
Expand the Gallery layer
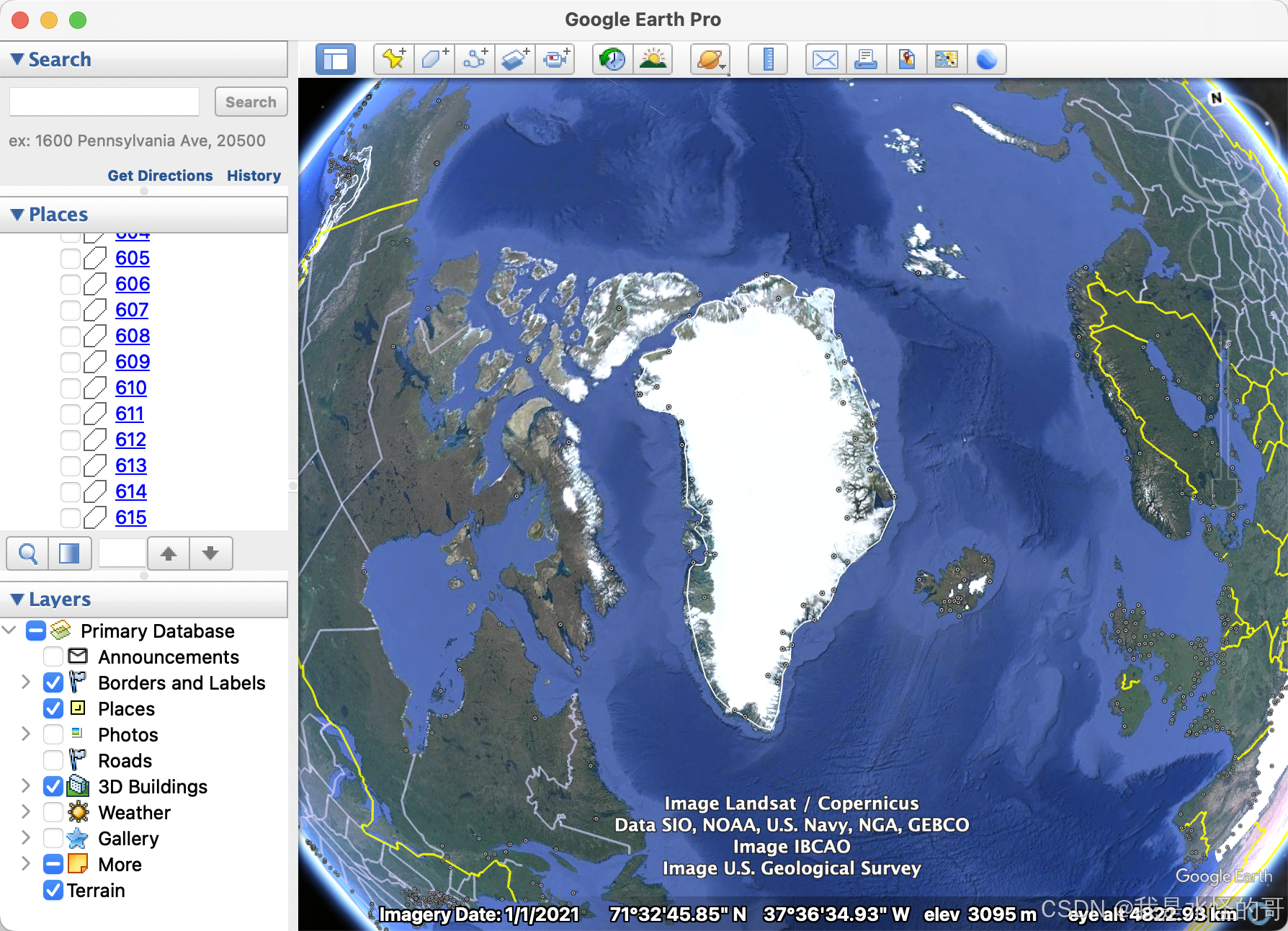click(26, 837)
